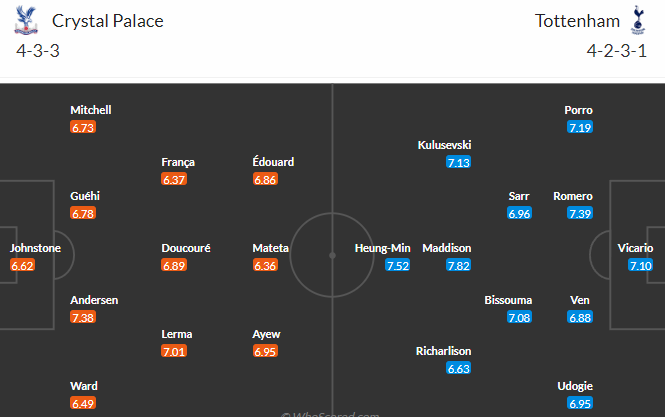
Task: Open Édouard's player name
Action: (x=273, y=162)
